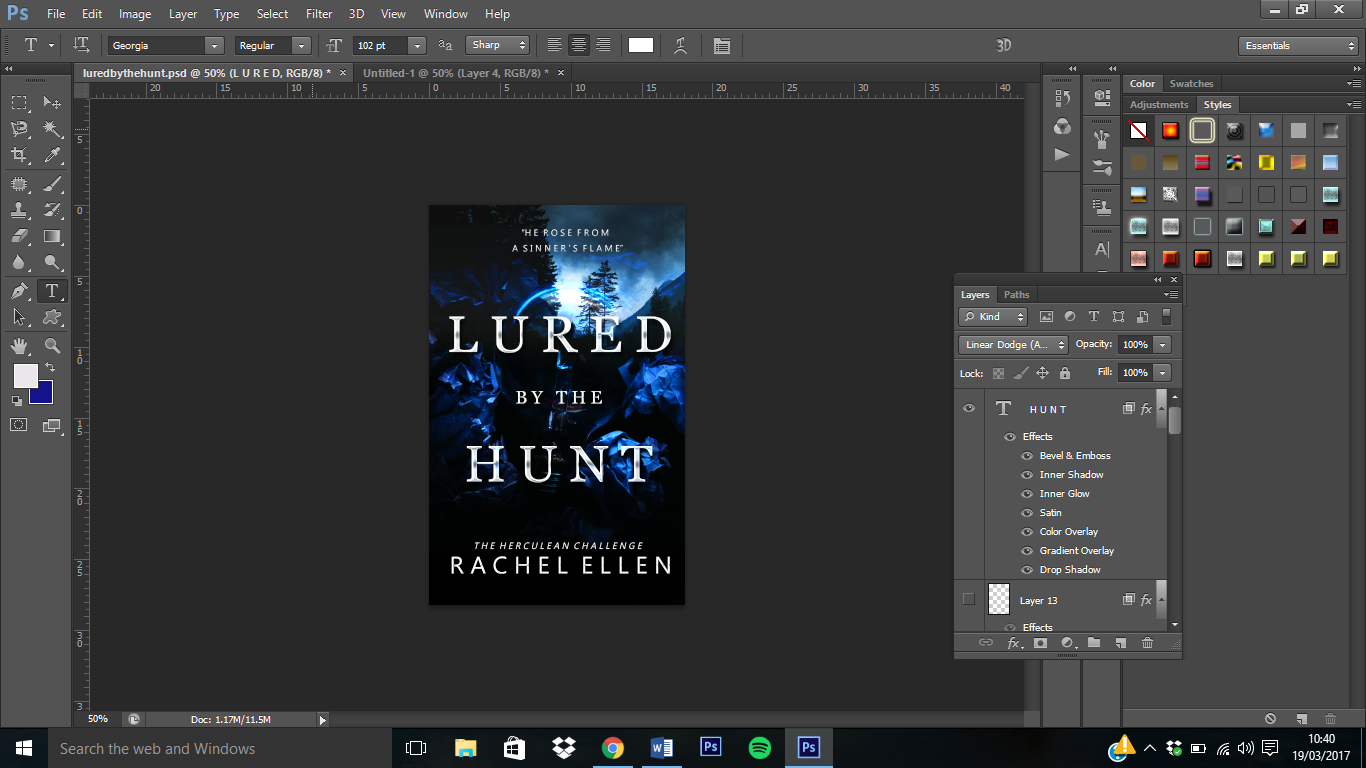Open Spotify from the taskbar
The height and width of the screenshot is (768, 1366).
coord(760,748)
